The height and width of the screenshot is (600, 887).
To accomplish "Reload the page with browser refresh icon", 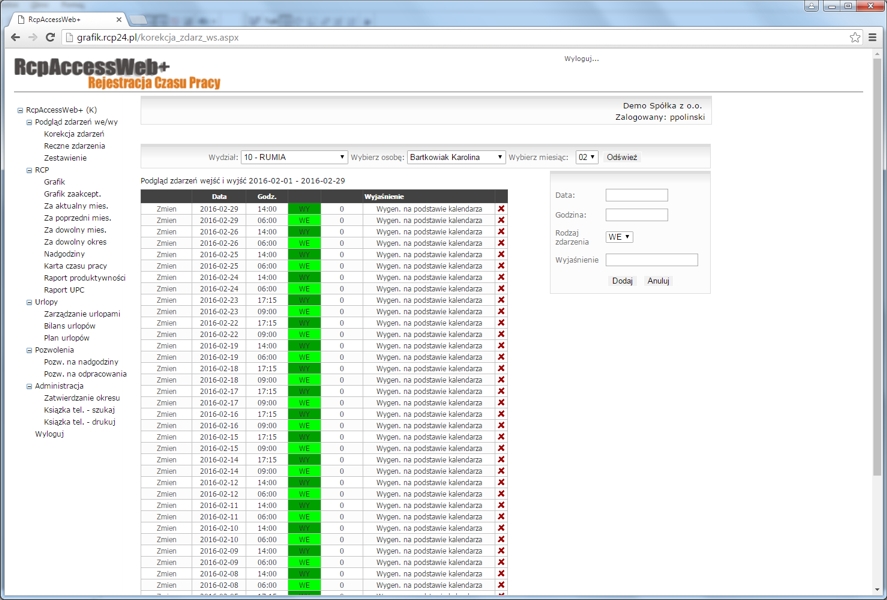I will [50, 37].
